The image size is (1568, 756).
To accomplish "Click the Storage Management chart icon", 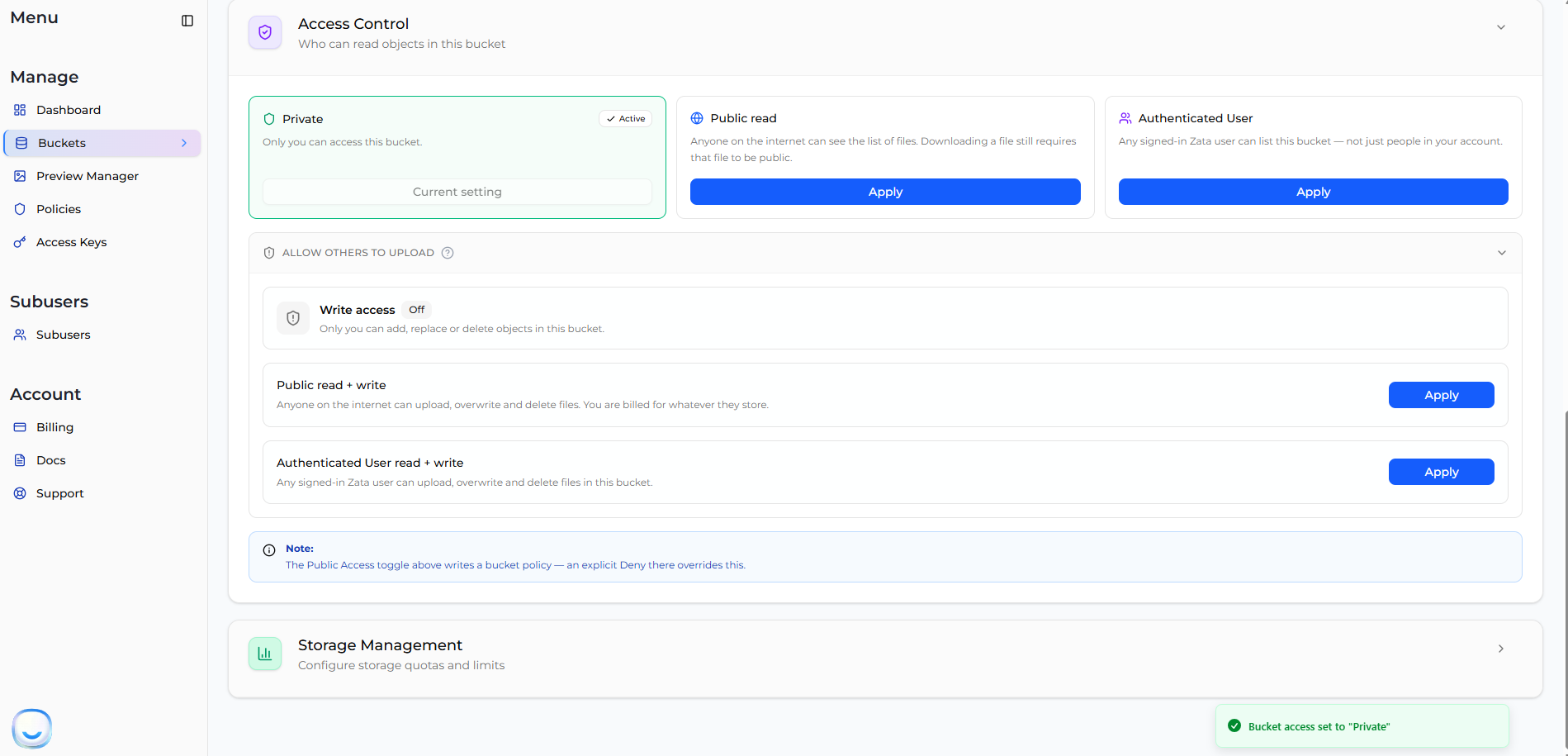I will pyautogui.click(x=265, y=654).
